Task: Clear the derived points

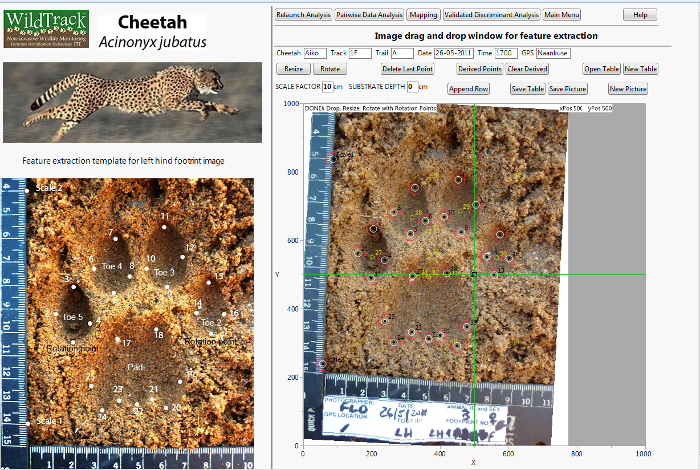Action: click(527, 69)
